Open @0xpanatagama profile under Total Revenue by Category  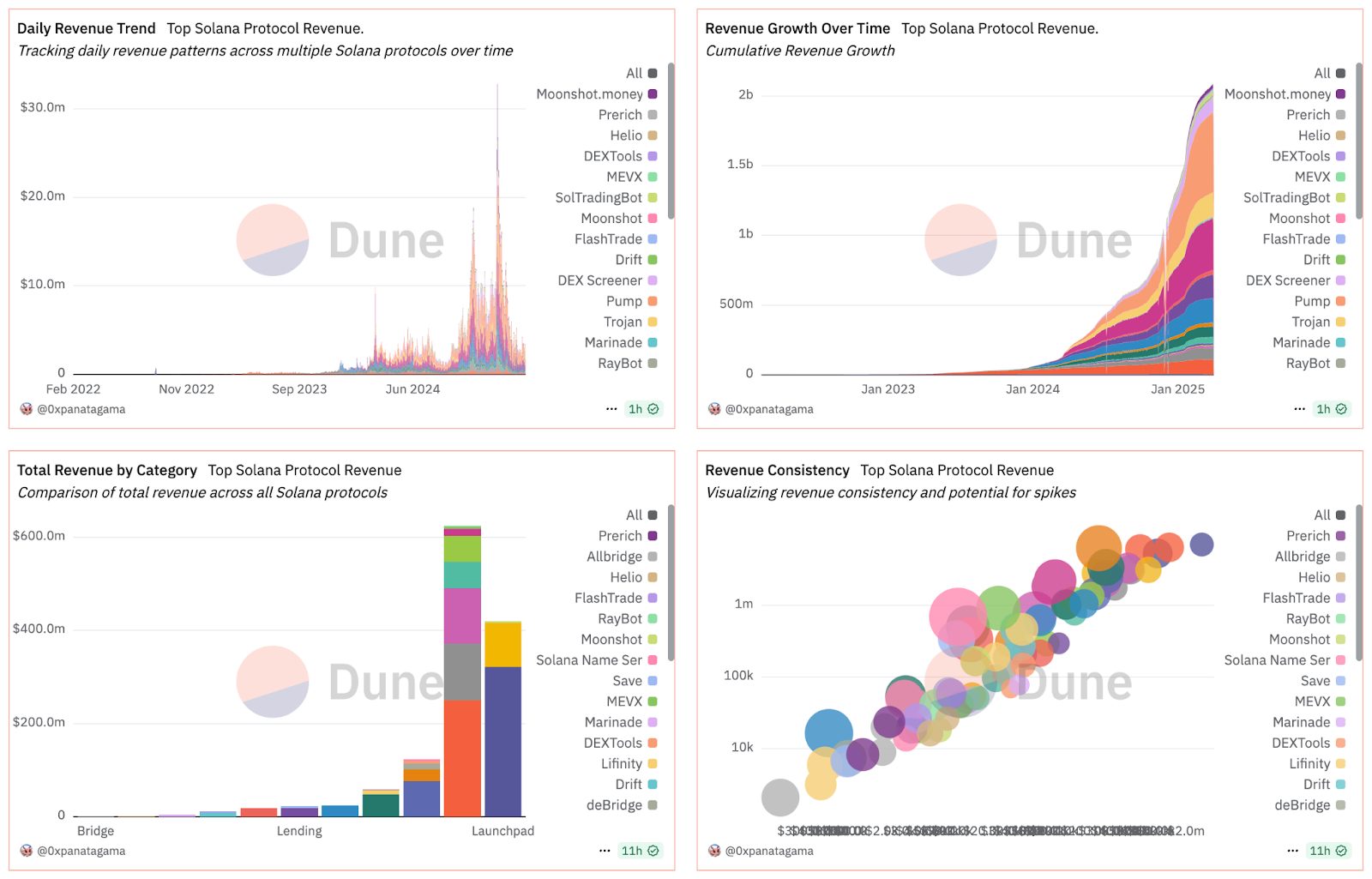(x=81, y=851)
